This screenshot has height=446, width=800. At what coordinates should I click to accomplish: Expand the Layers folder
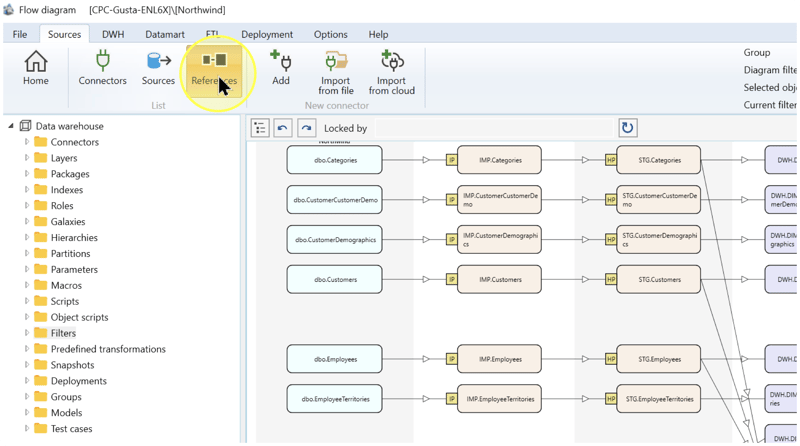(x=27, y=158)
